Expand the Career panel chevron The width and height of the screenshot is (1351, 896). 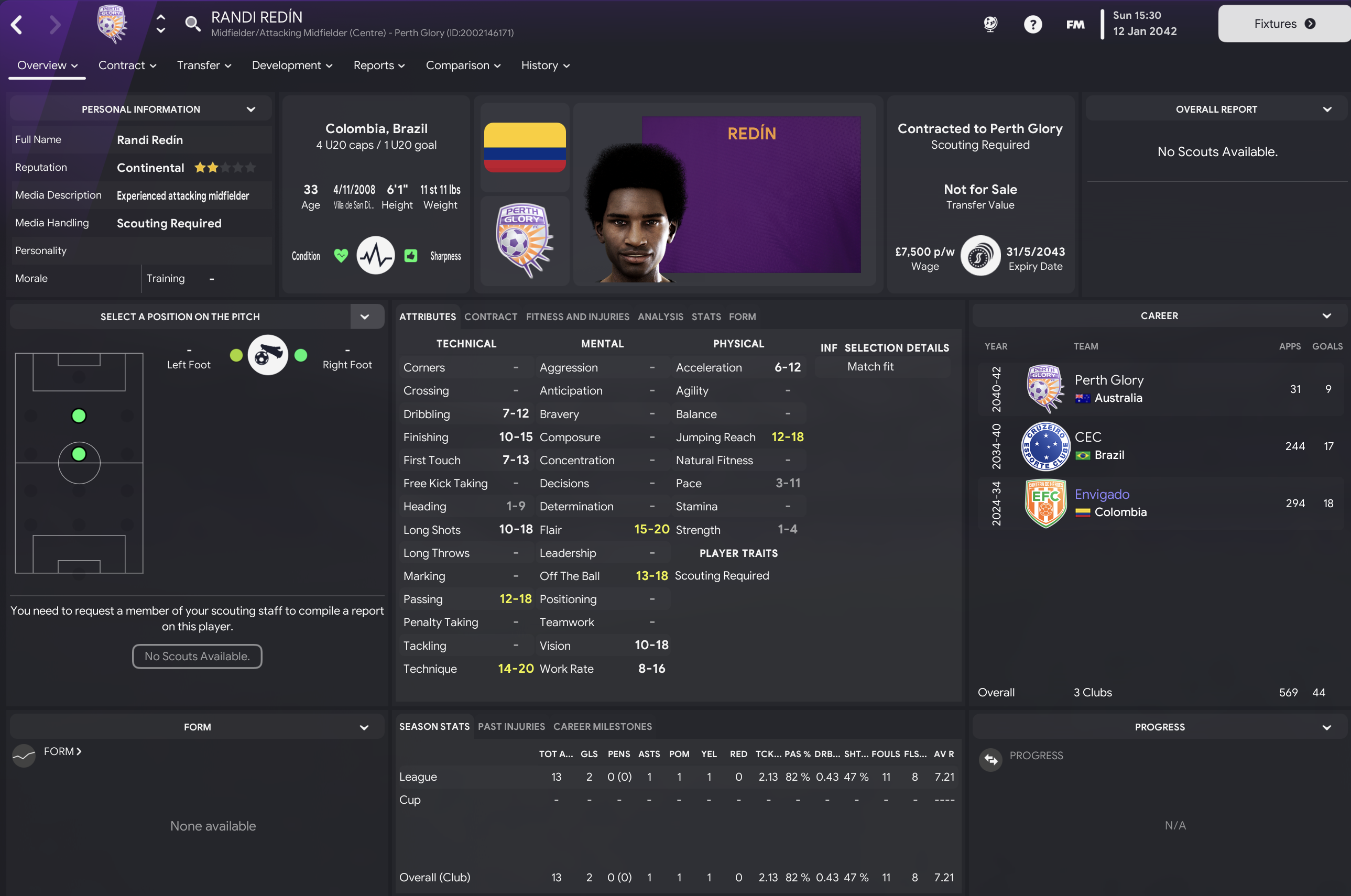click(1327, 316)
